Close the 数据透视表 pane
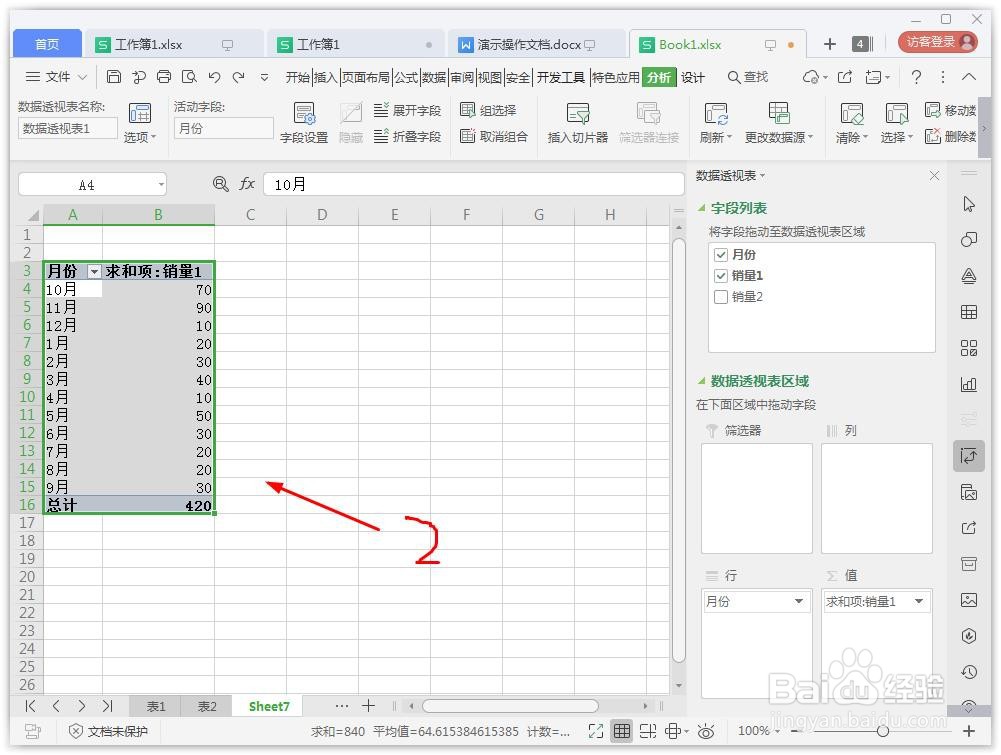The height and width of the screenshot is (755, 1001). (934, 176)
